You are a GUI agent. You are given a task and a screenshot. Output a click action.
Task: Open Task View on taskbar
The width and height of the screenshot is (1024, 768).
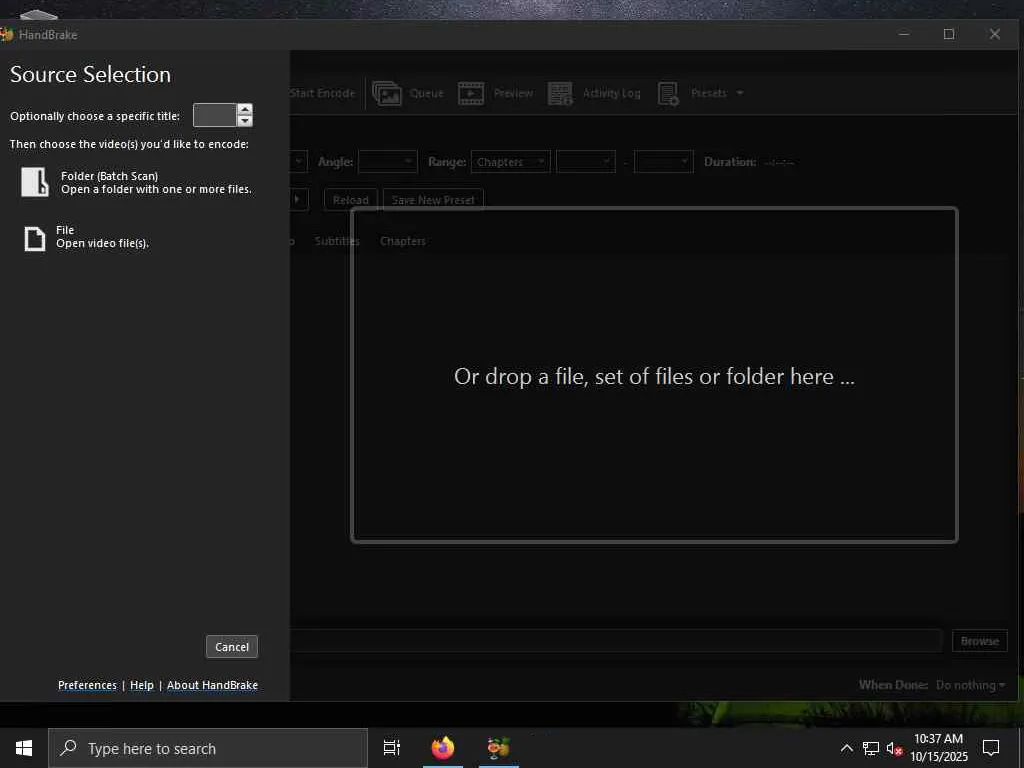click(x=392, y=748)
